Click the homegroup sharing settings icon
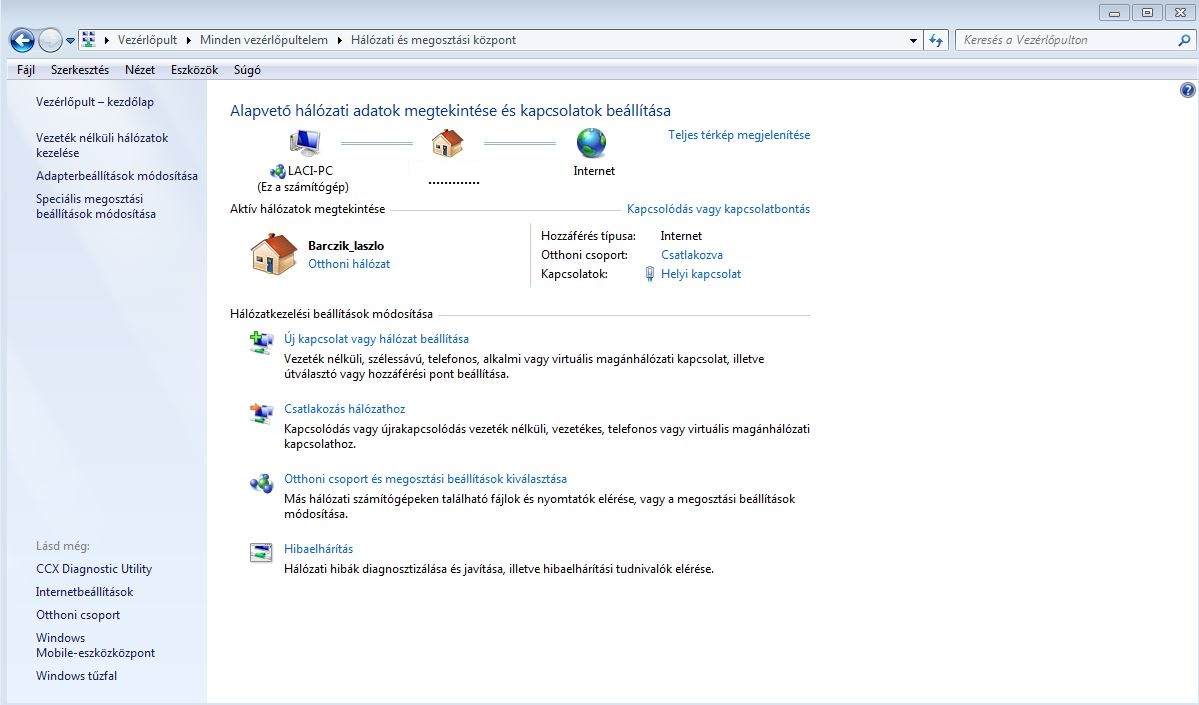The width and height of the screenshot is (1199, 705). 262,483
